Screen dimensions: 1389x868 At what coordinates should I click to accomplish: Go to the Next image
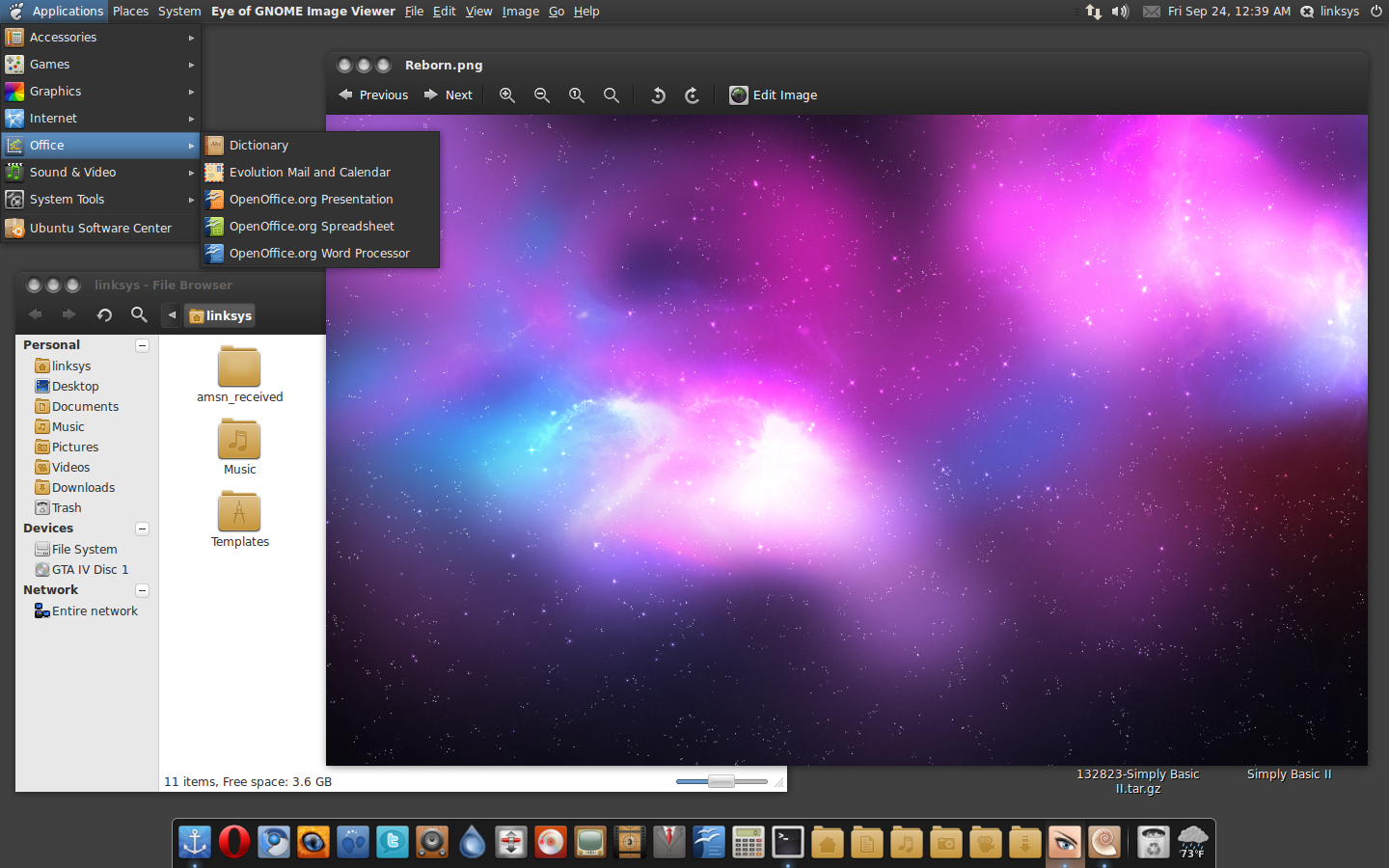click(449, 95)
